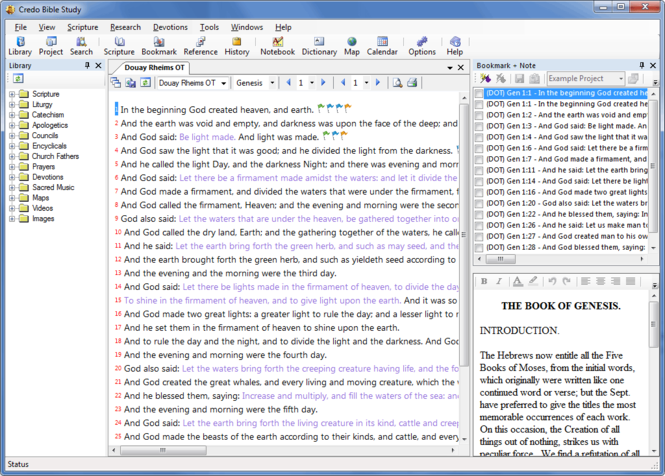The width and height of the screenshot is (665, 476).
Task: Open the Genesis book dropdown
Action: coord(272,83)
